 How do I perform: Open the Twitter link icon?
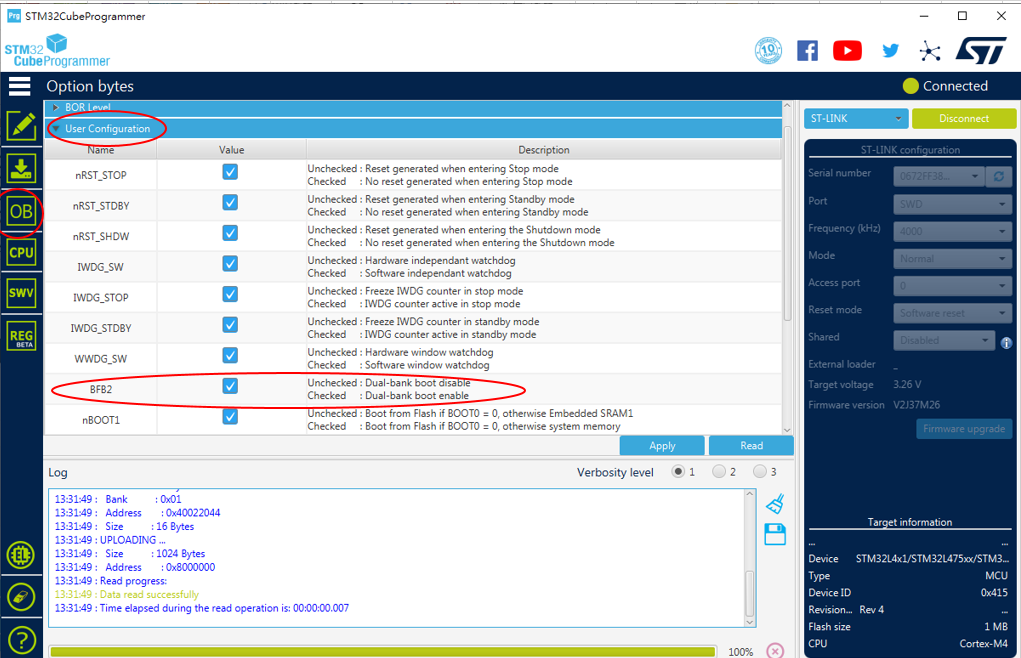point(890,51)
